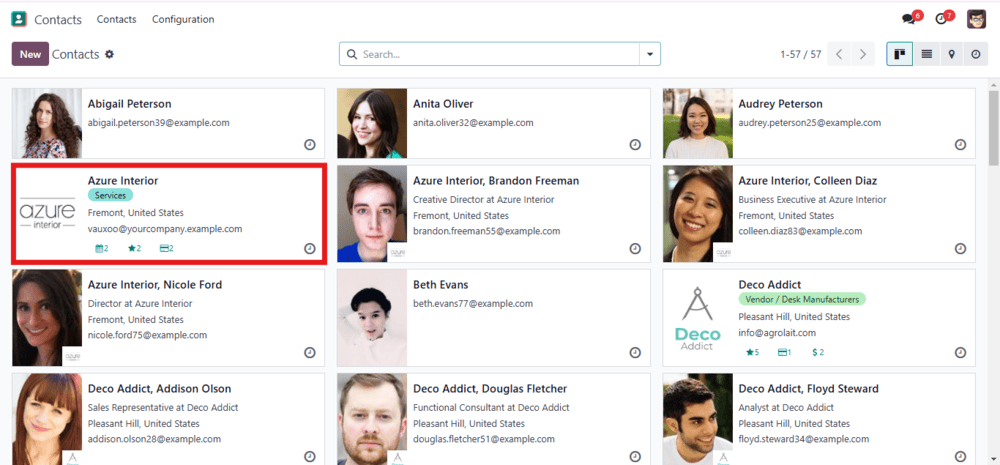Click text Functional Consultant at Deco Addict
The image size is (1000, 465).
[492, 408]
